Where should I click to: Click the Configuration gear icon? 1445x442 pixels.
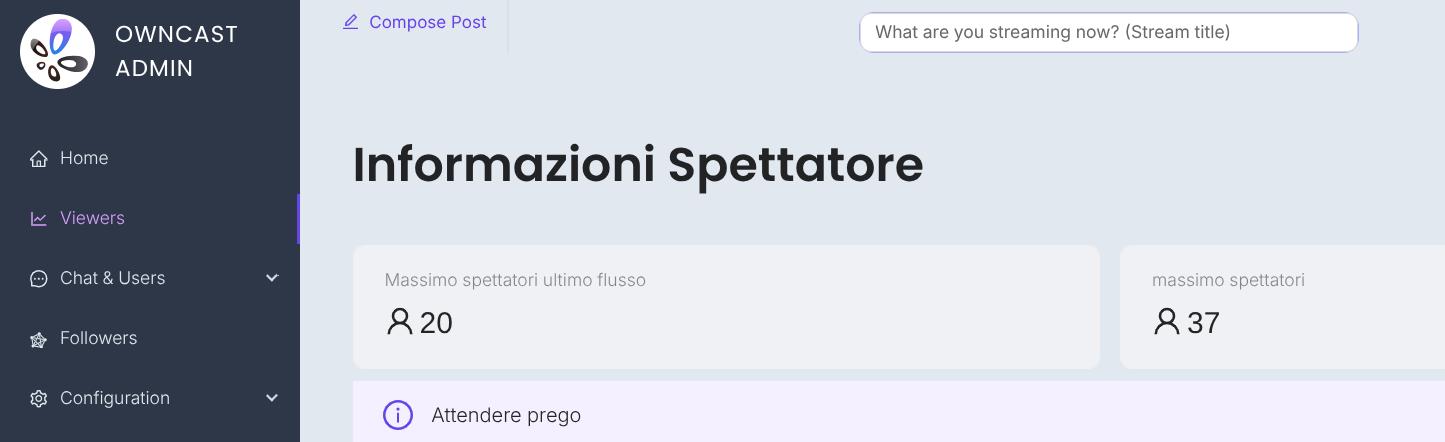39,399
